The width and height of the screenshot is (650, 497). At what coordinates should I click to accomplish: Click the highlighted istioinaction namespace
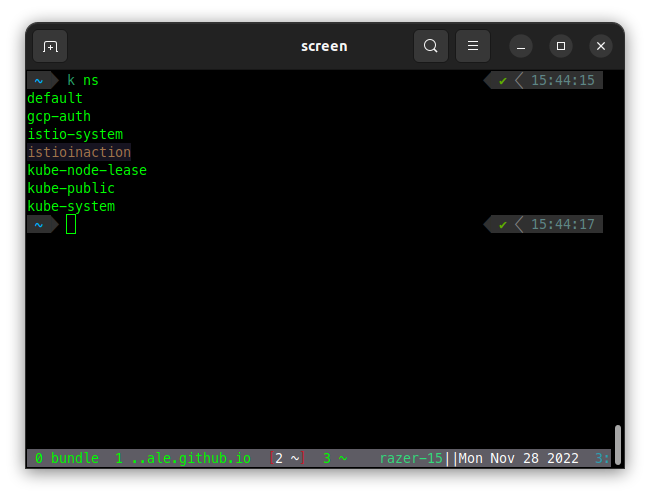[79, 153]
